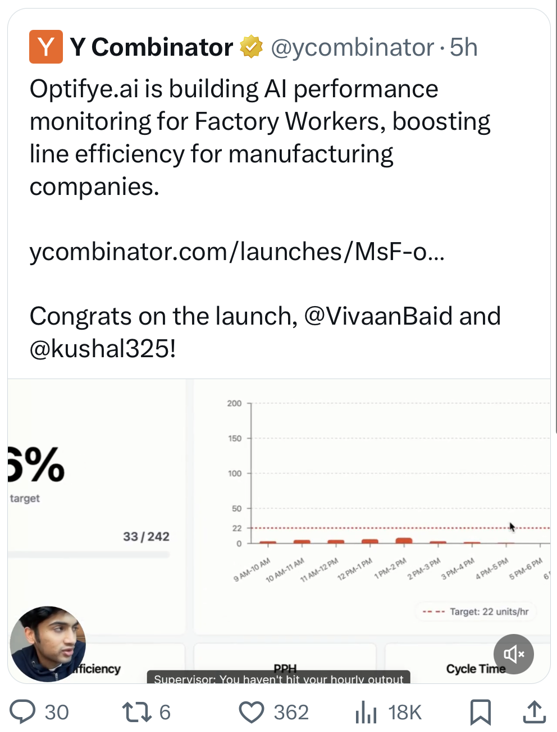Click the Cycle Time card in the video

(x=467, y=664)
